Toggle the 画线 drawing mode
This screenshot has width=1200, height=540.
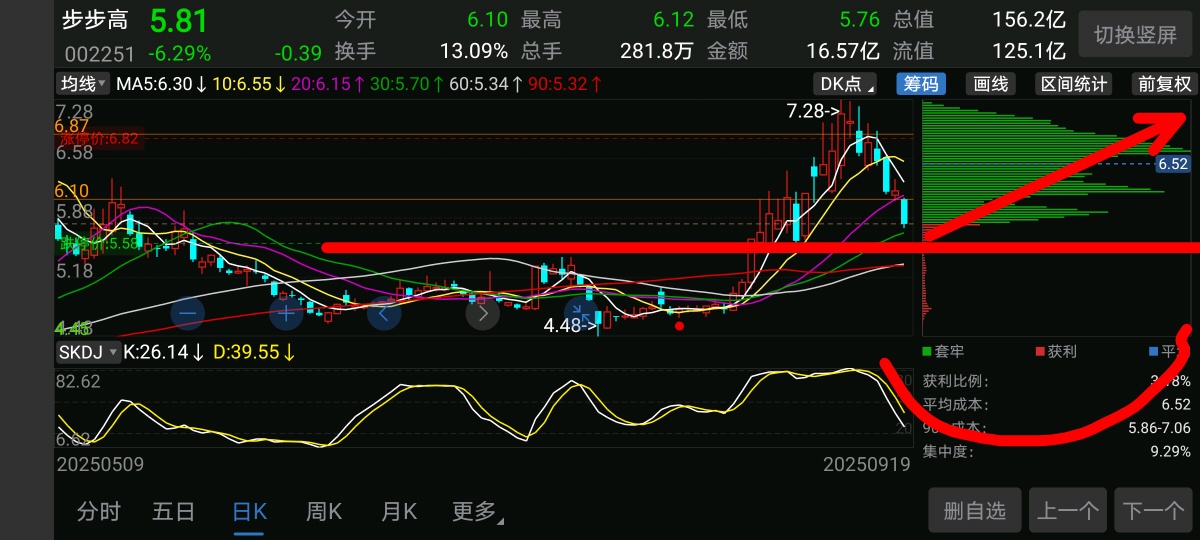pos(991,84)
